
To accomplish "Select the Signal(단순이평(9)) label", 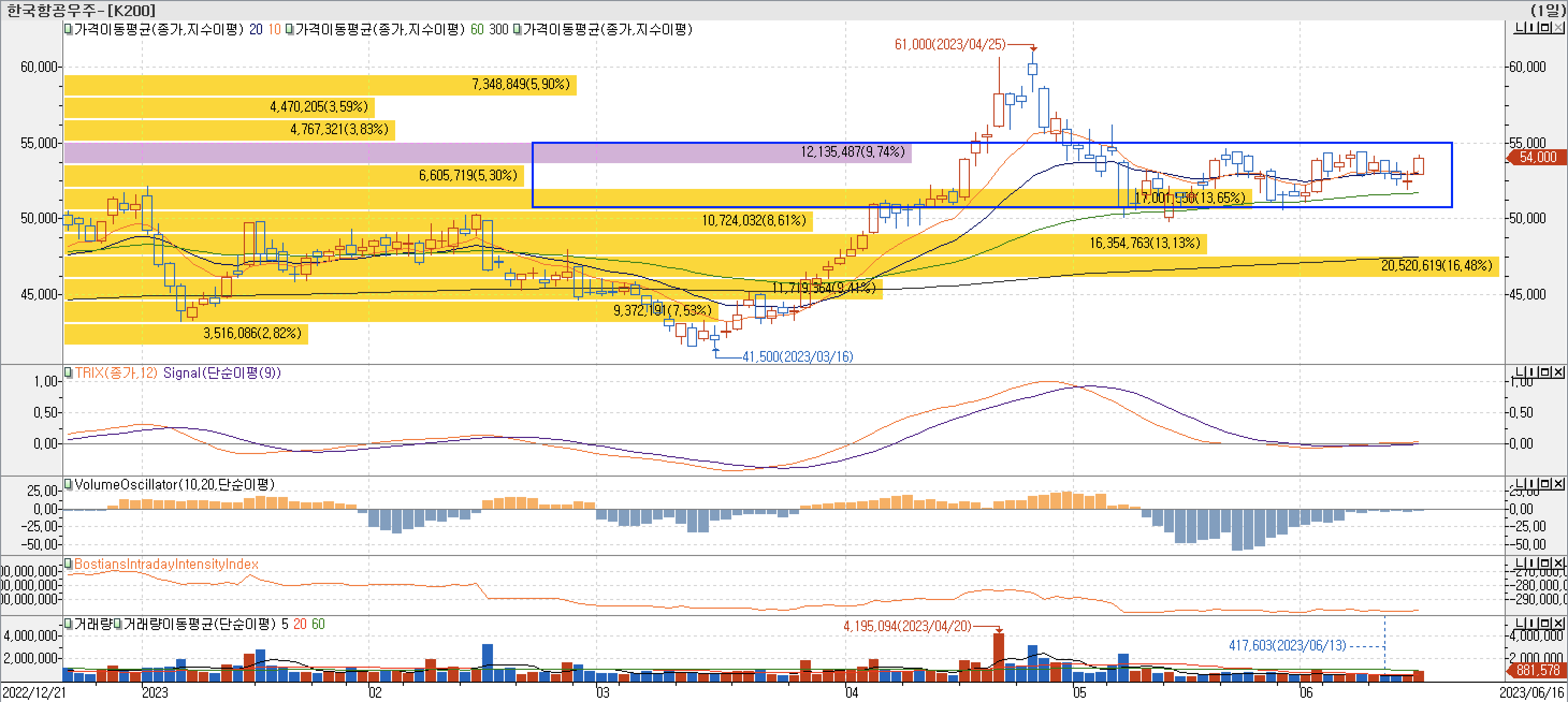I will [222, 372].
